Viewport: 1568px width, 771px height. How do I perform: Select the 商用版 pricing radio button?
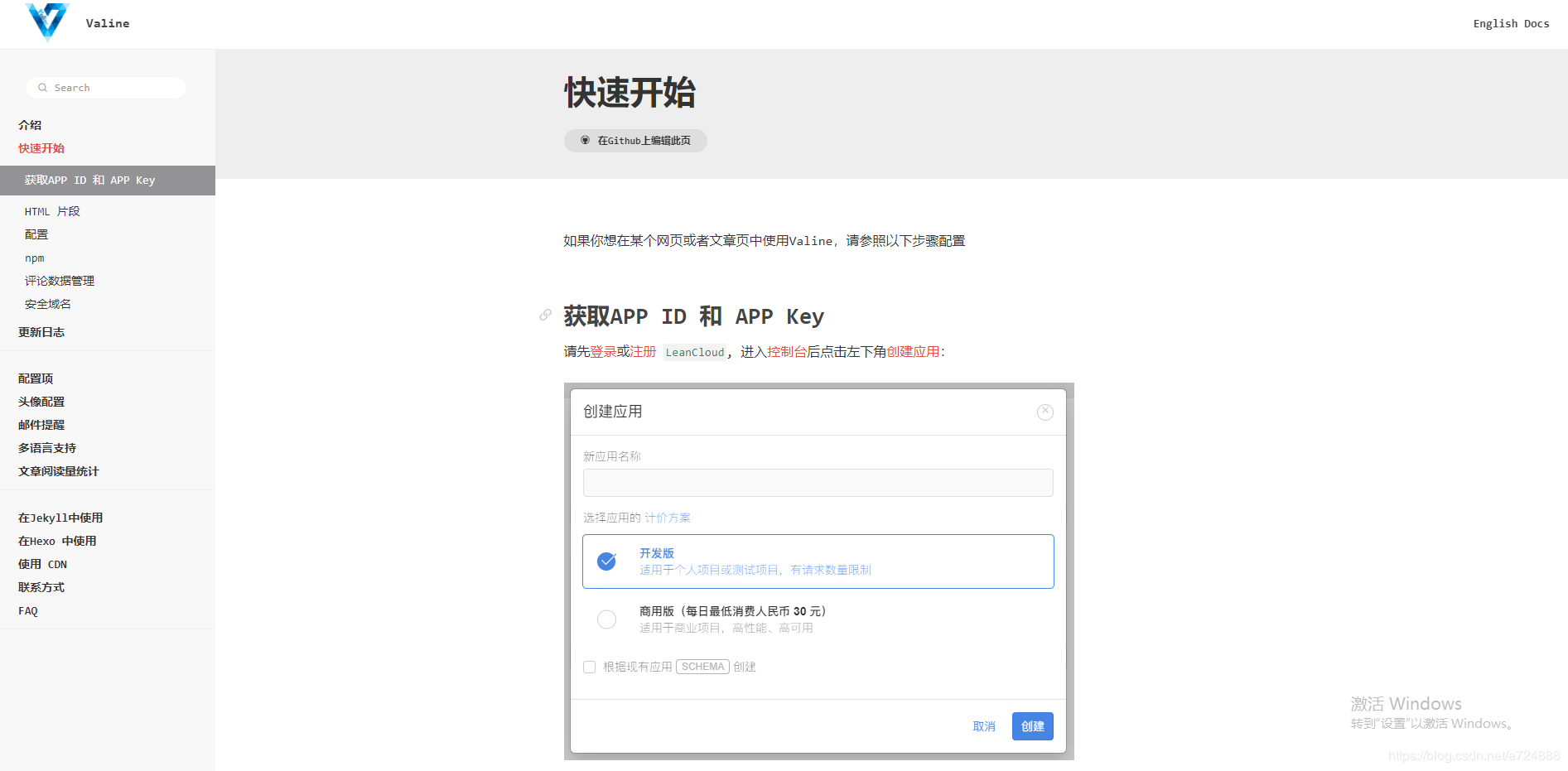607,619
